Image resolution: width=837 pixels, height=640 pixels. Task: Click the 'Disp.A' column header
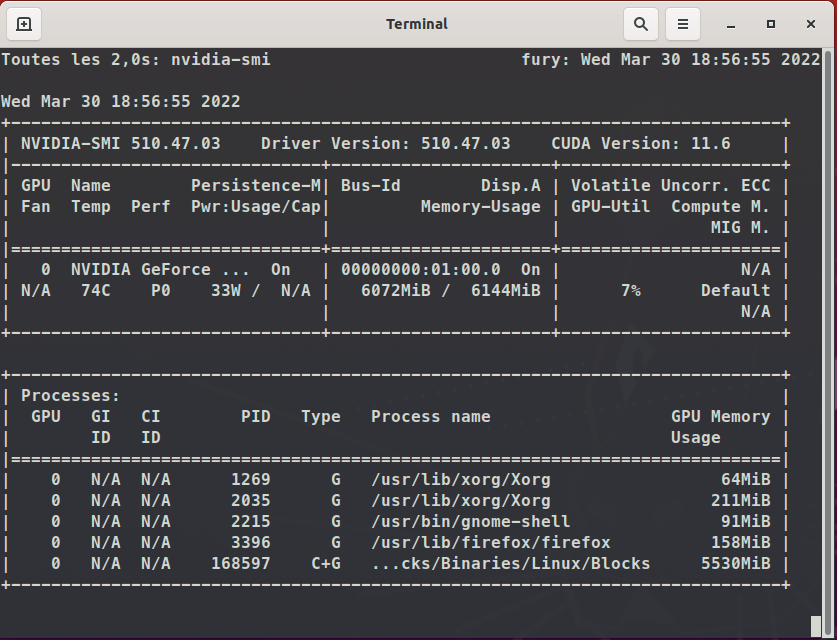pyautogui.click(x=511, y=185)
